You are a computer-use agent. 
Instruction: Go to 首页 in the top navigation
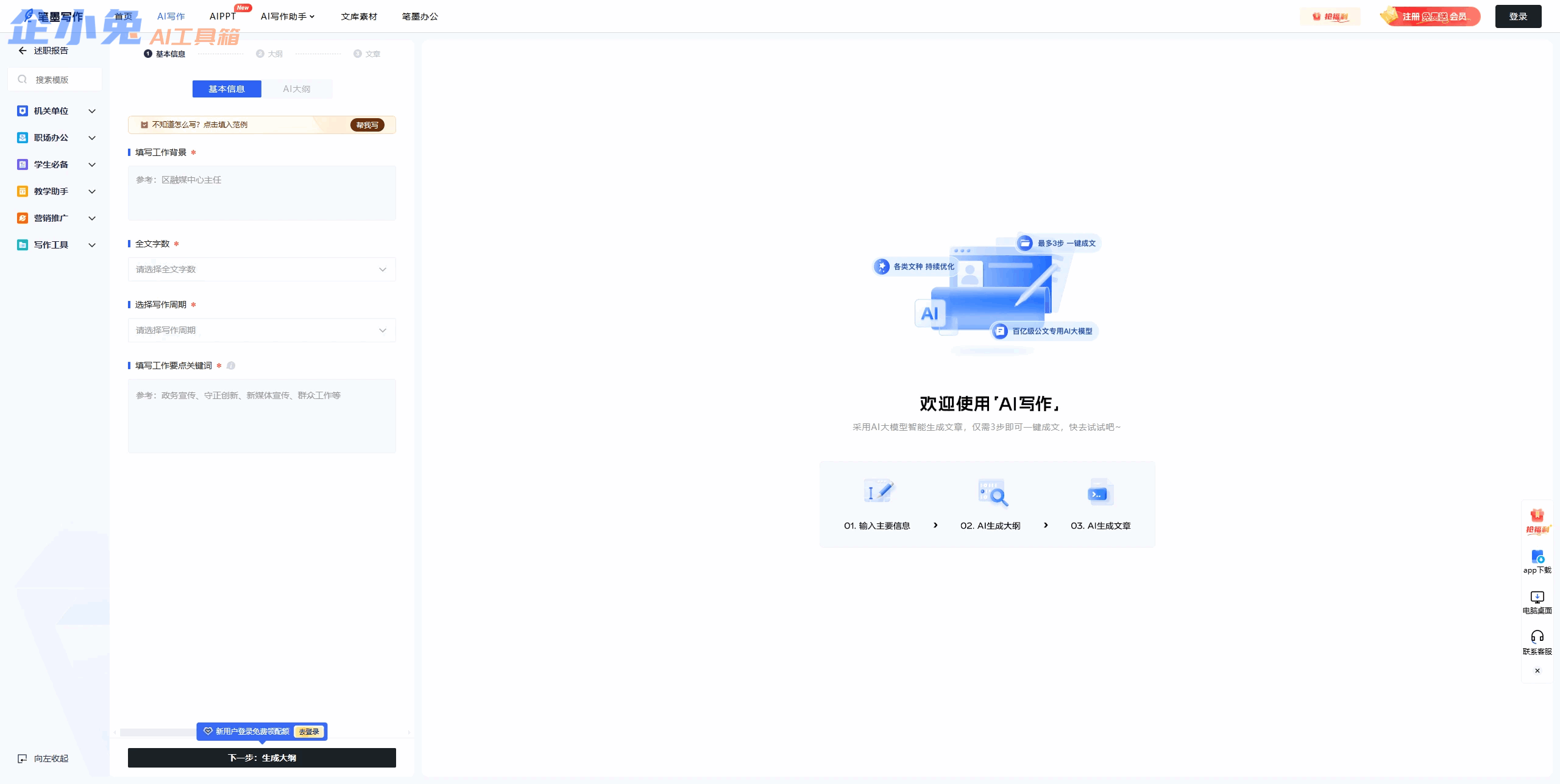pos(124,16)
